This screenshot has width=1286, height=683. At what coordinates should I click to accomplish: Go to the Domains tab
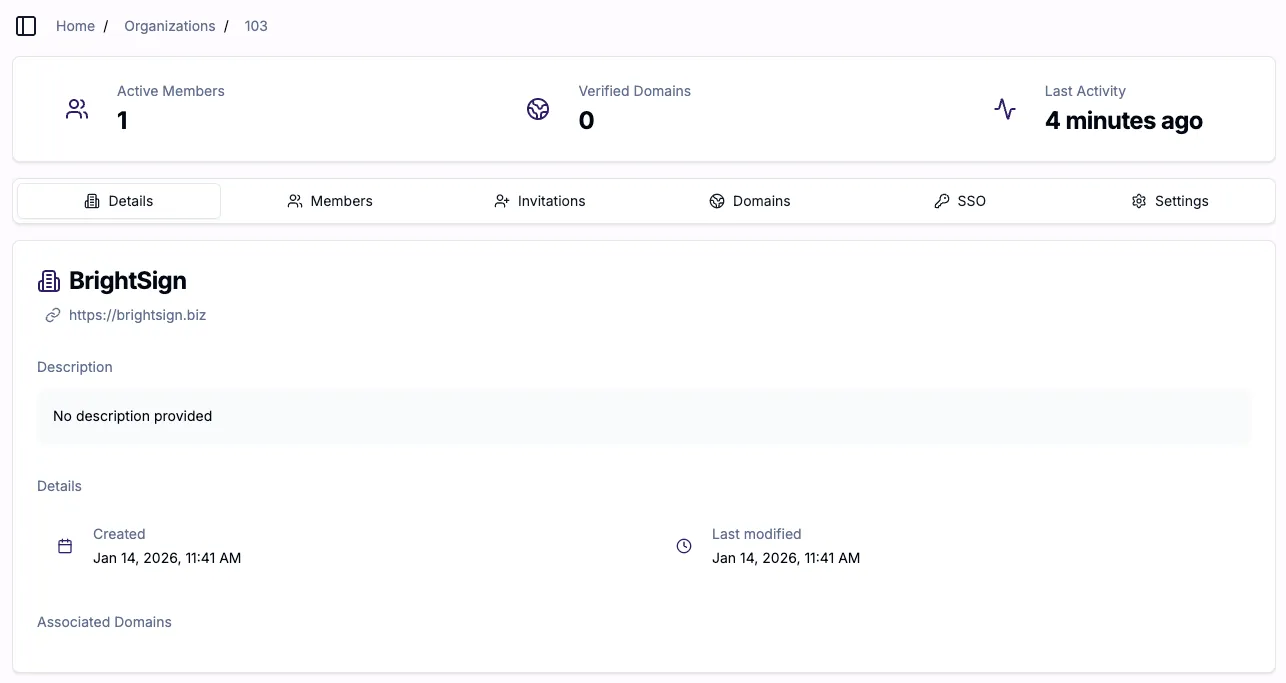click(749, 201)
